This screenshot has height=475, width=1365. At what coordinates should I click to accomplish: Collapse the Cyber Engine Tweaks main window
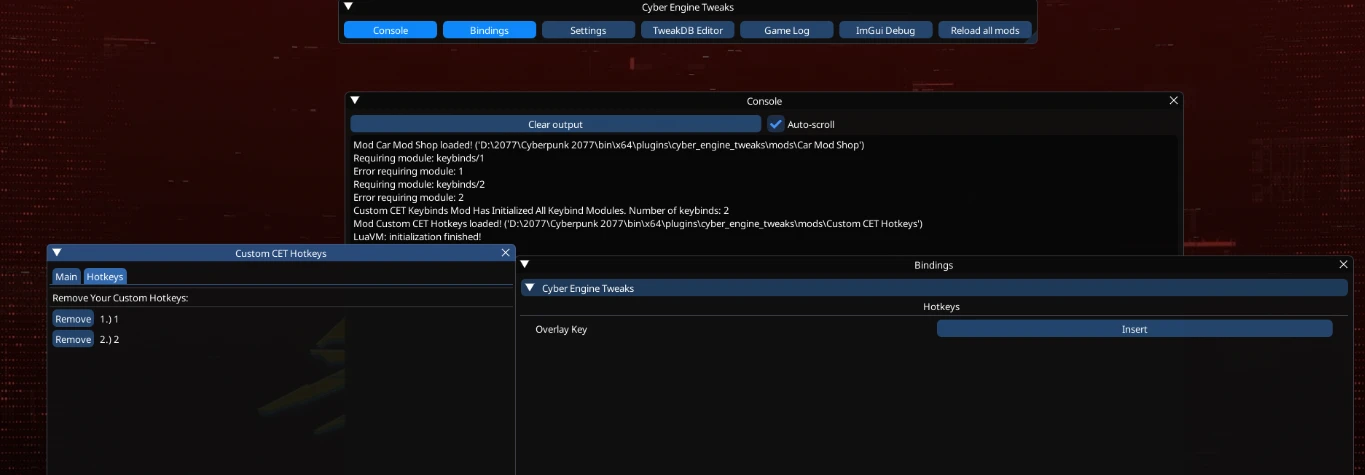348,7
